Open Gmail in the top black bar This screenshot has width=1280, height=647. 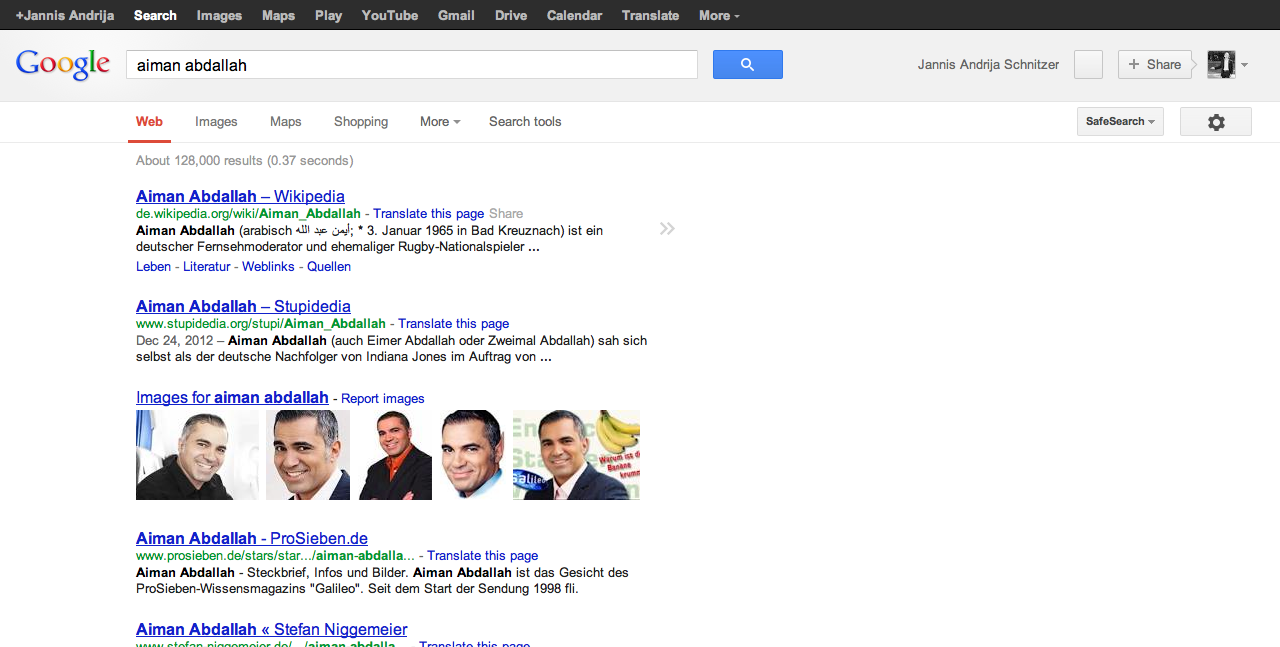point(456,15)
